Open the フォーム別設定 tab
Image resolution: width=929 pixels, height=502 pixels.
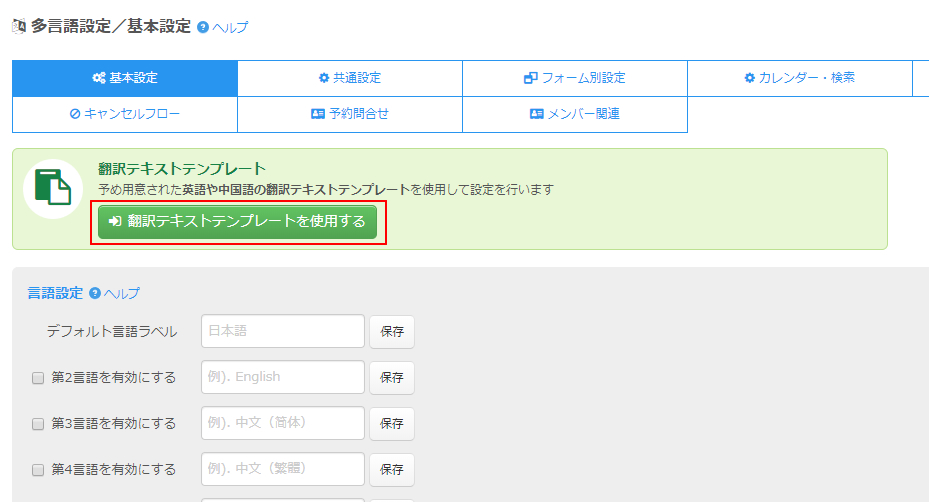pyautogui.click(x=575, y=78)
